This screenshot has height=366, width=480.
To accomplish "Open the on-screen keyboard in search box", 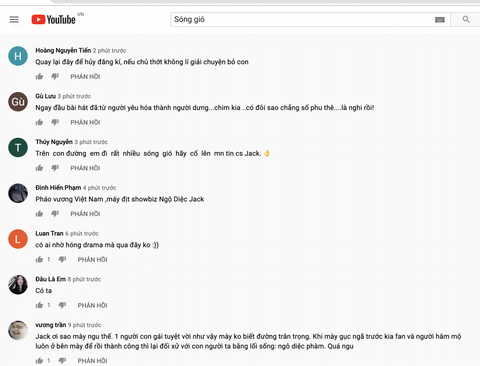I will point(440,20).
